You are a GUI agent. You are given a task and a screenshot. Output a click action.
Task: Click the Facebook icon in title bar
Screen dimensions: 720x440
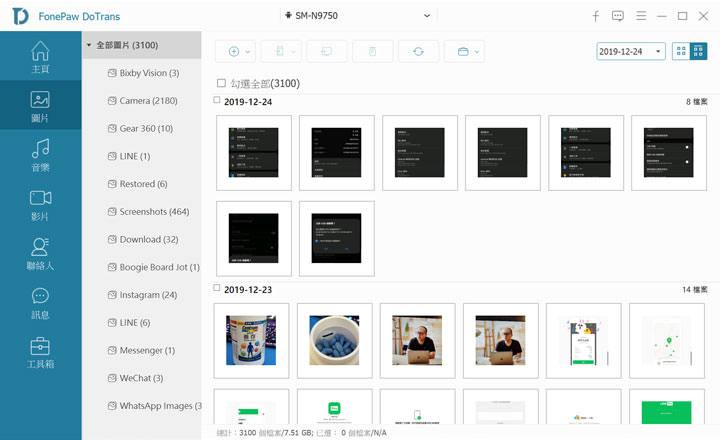596,16
